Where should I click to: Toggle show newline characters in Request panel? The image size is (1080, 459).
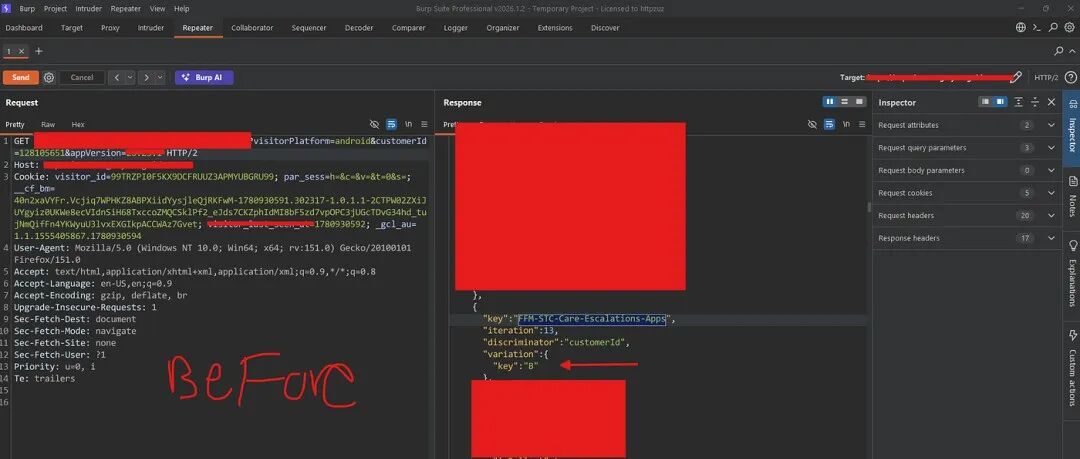click(408, 125)
